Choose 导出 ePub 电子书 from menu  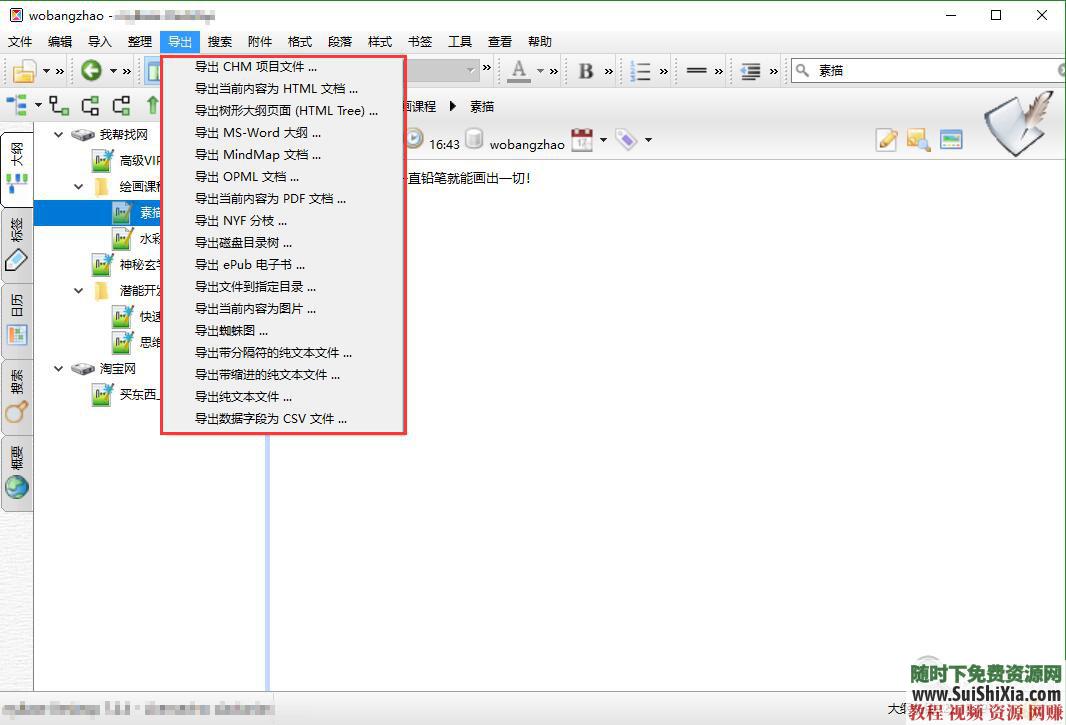click(250, 265)
